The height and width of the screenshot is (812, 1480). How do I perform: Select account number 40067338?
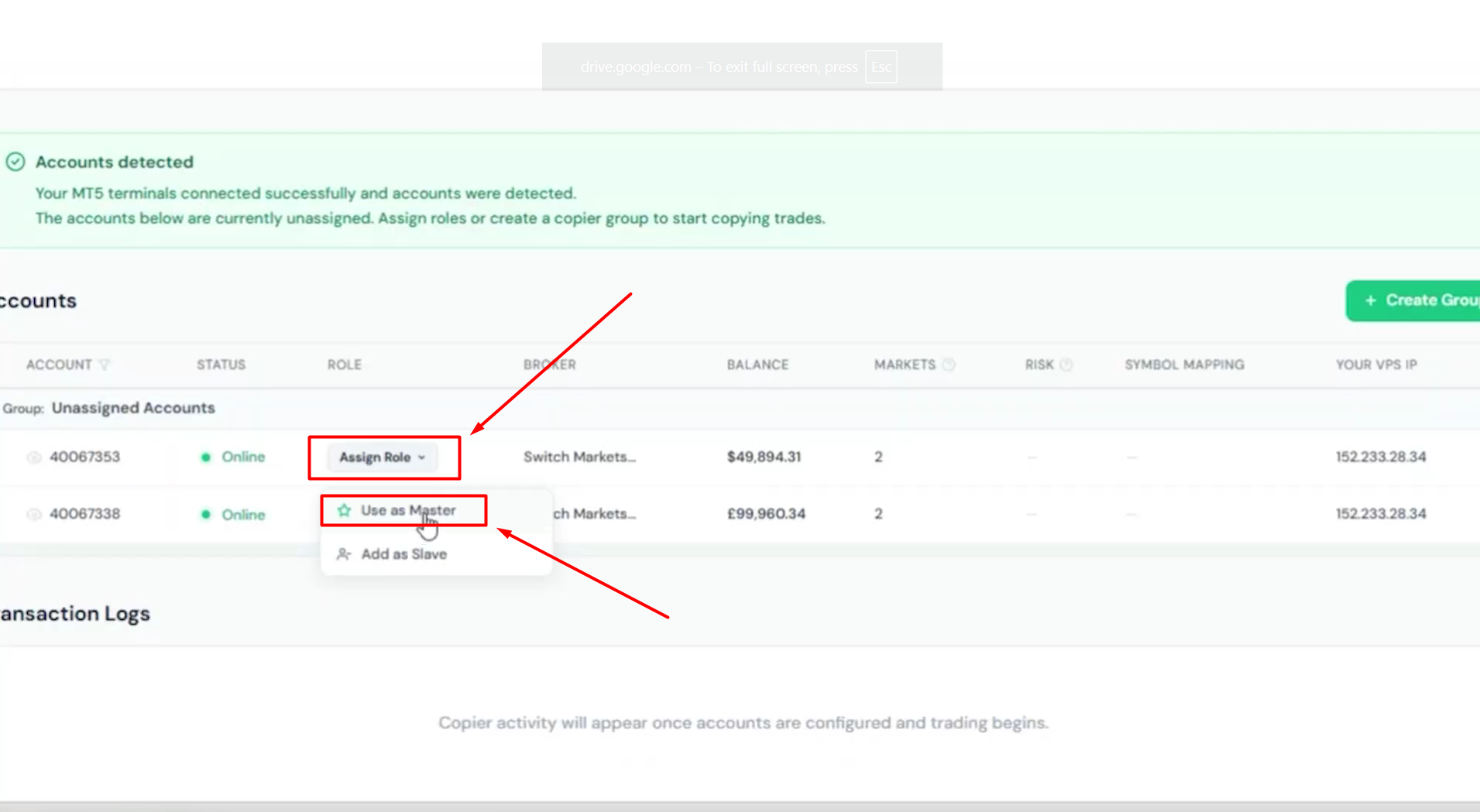tap(85, 514)
